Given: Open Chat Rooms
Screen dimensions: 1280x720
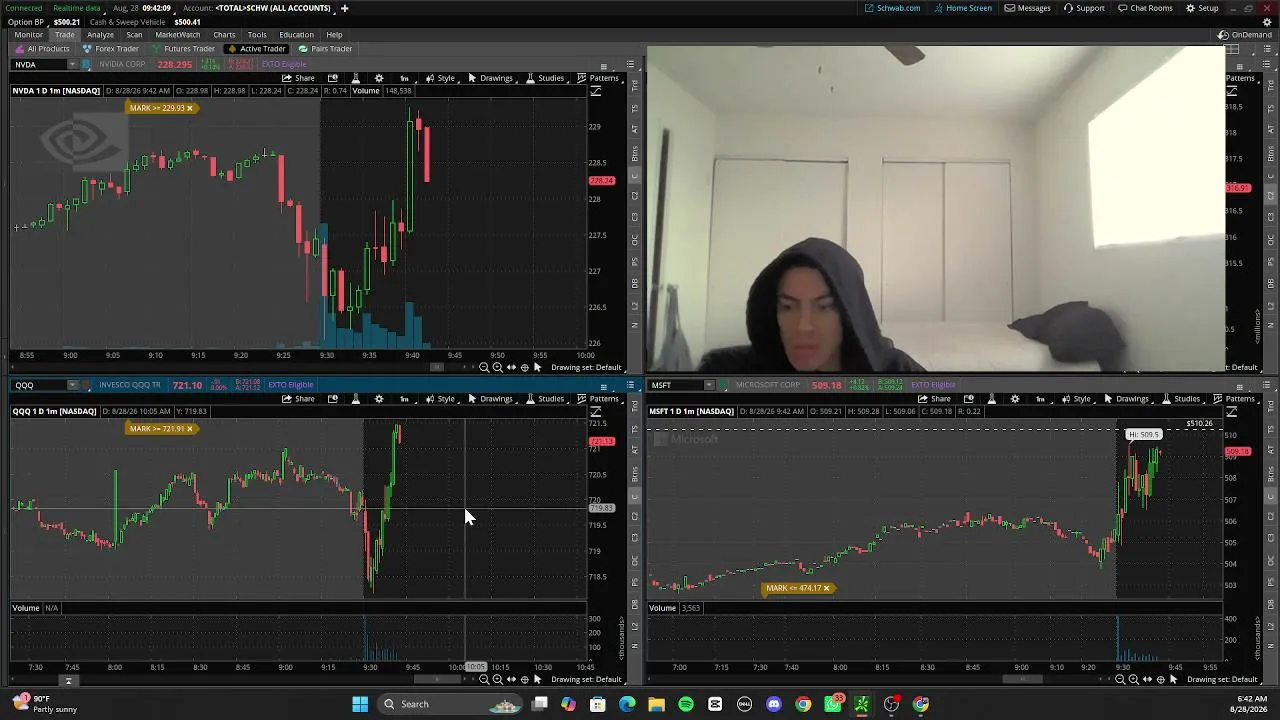Looking at the screenshot, I should [x=1145, y=8].
